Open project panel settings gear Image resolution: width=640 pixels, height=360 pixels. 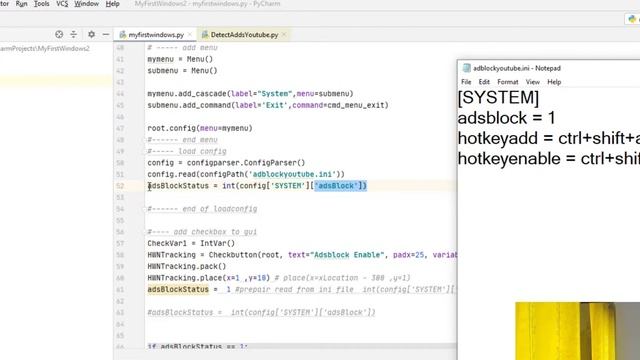91,34
